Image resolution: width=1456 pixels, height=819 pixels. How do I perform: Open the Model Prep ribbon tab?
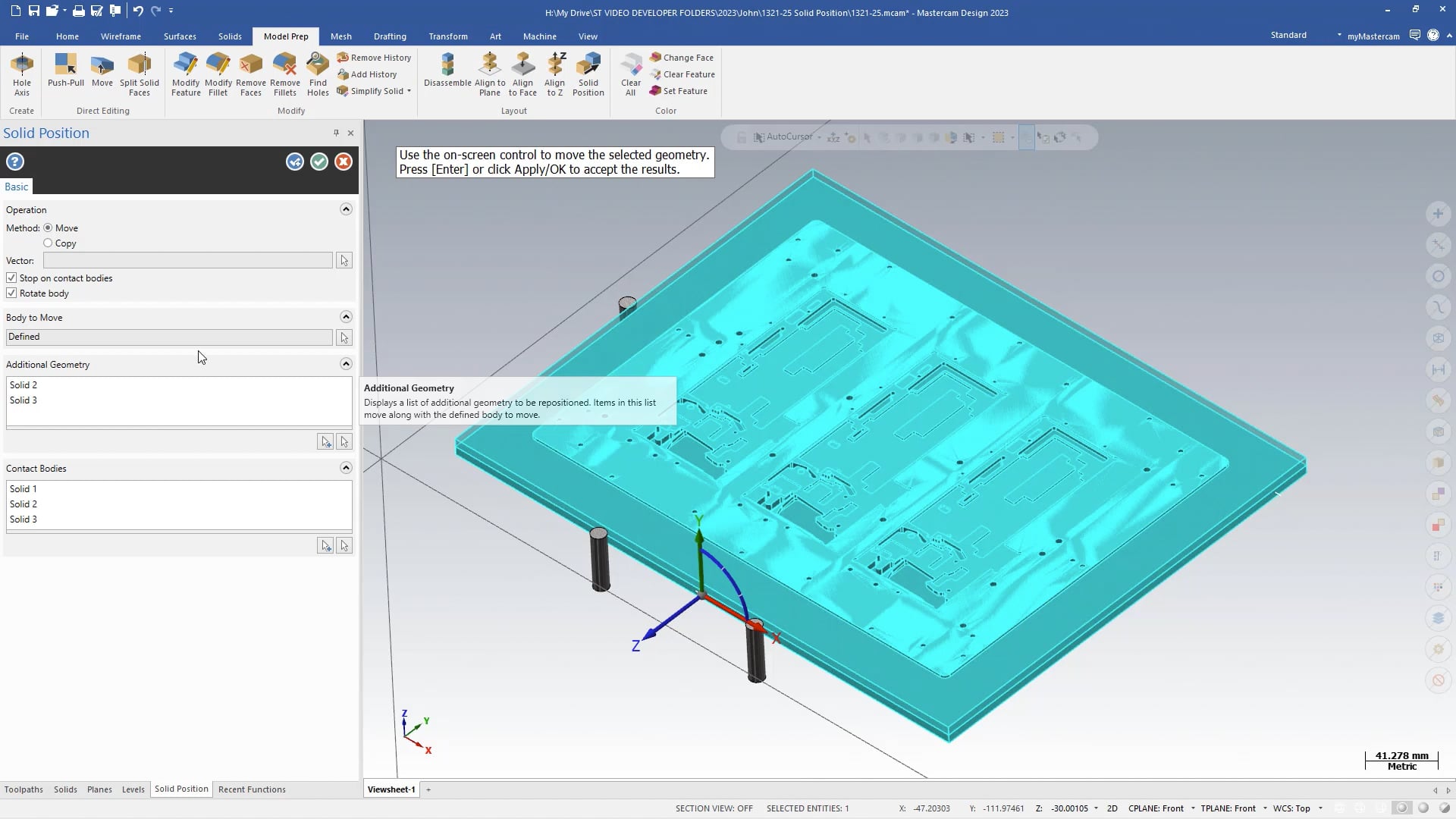[285, 36]
